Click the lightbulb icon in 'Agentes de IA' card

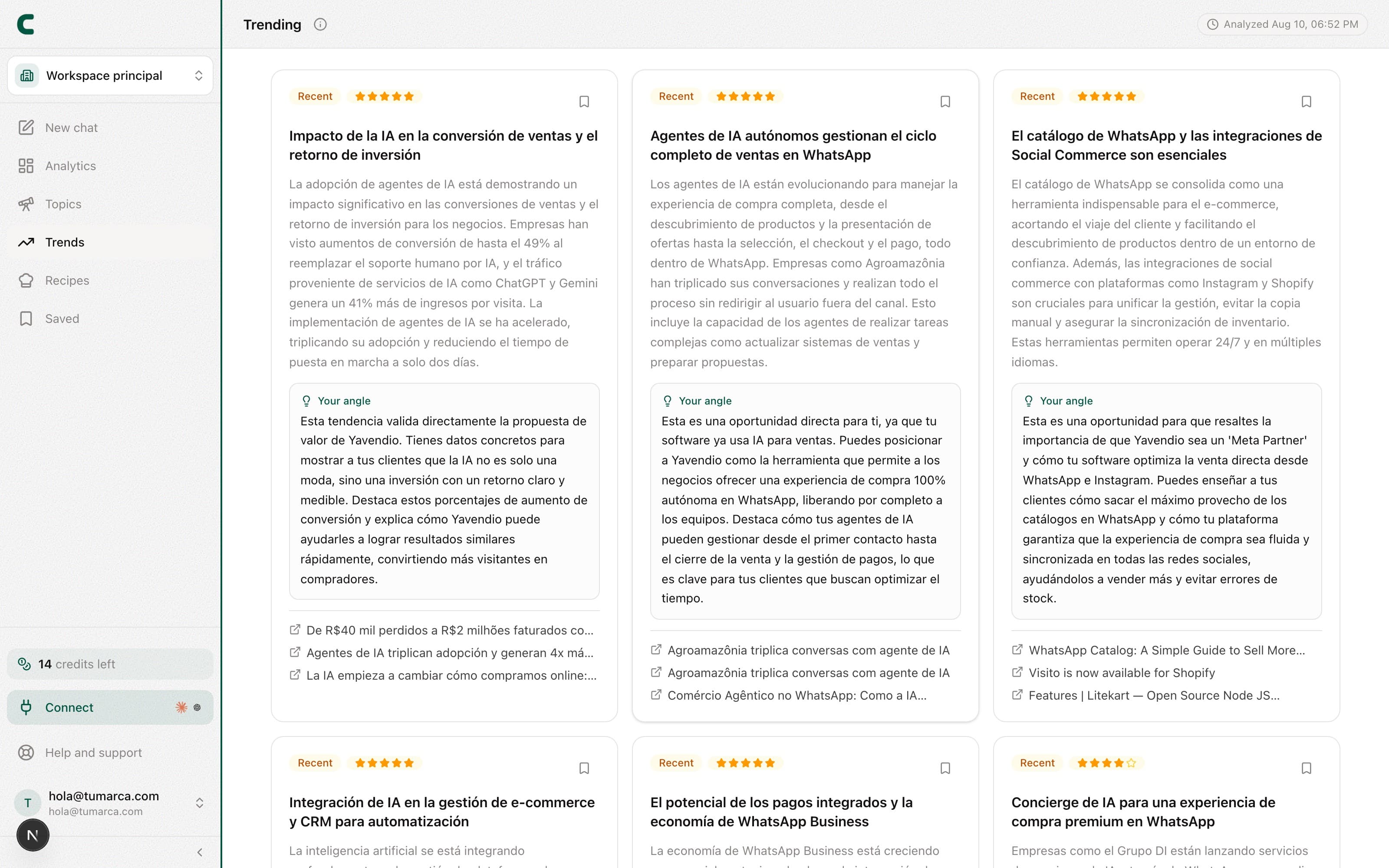pos(667,401)
